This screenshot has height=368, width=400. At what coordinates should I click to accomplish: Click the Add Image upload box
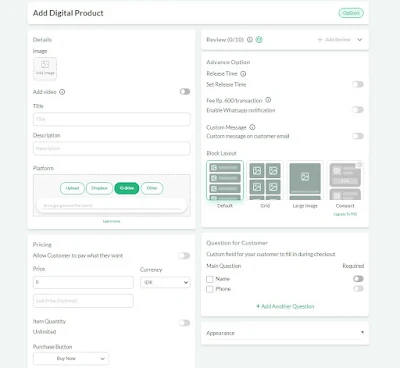45,69
